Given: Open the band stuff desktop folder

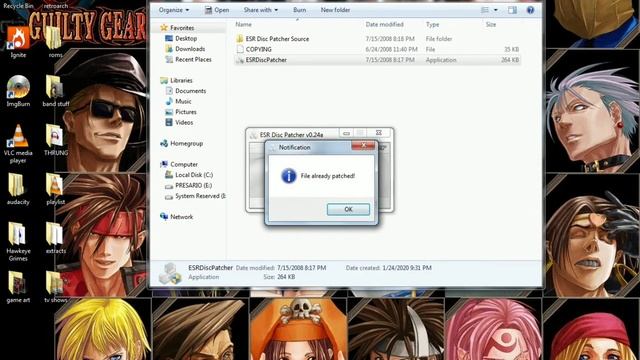Looking at the screenshot, I should click(55, 91).
